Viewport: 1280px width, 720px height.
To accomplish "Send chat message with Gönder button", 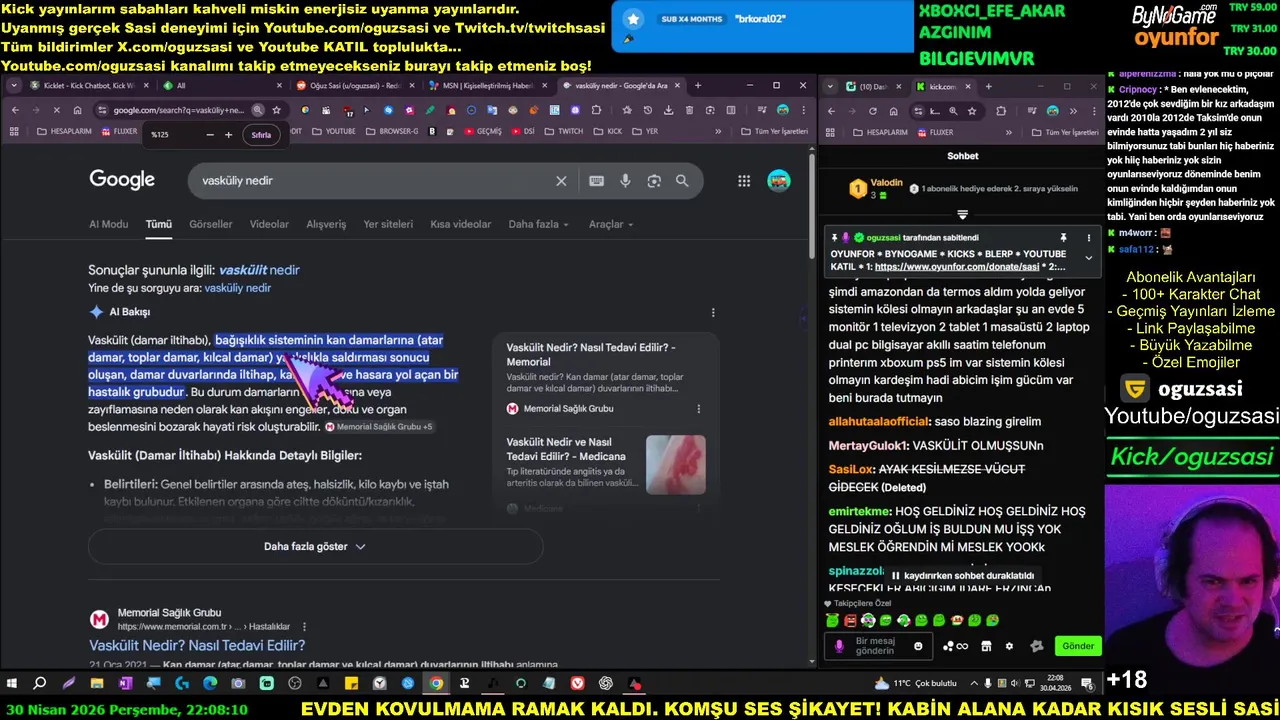I will coord(1077,646).
